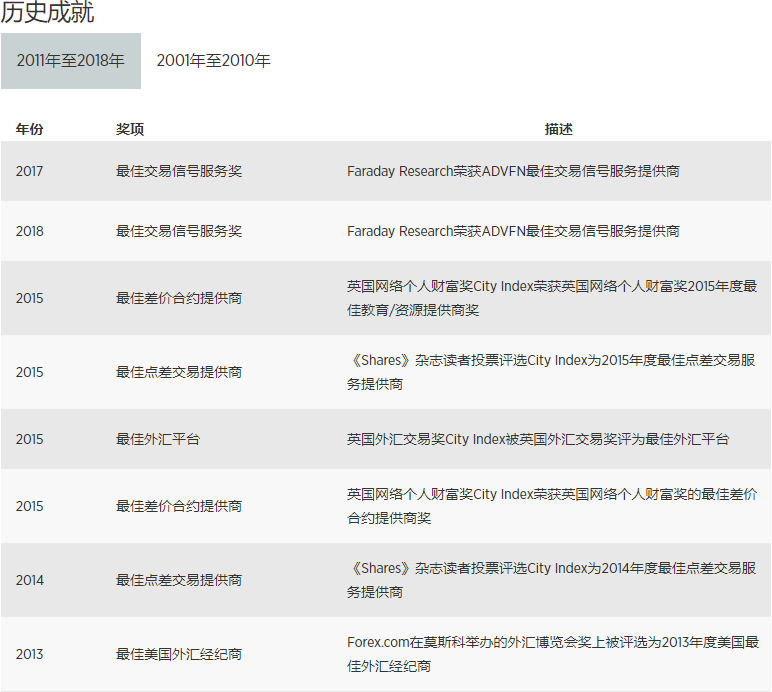Click the Forex.com 莫斯科 description text
This screenshot has height=692, width=772.
552,654
